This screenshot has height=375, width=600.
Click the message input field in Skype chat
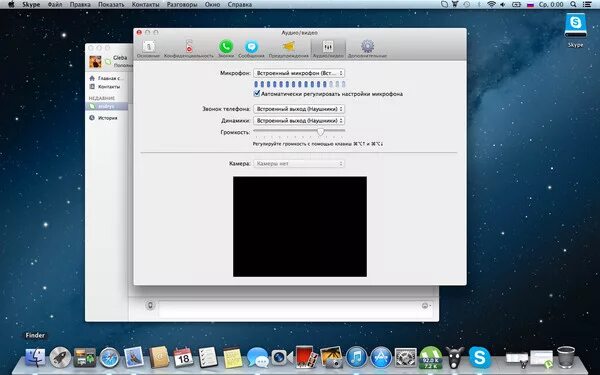(289, 308)
